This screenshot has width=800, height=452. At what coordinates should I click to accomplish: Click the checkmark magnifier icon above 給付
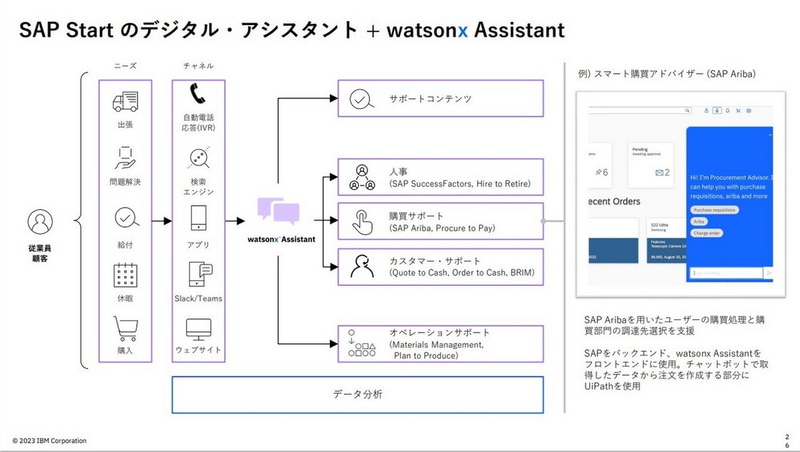click(x=126, y=218)
